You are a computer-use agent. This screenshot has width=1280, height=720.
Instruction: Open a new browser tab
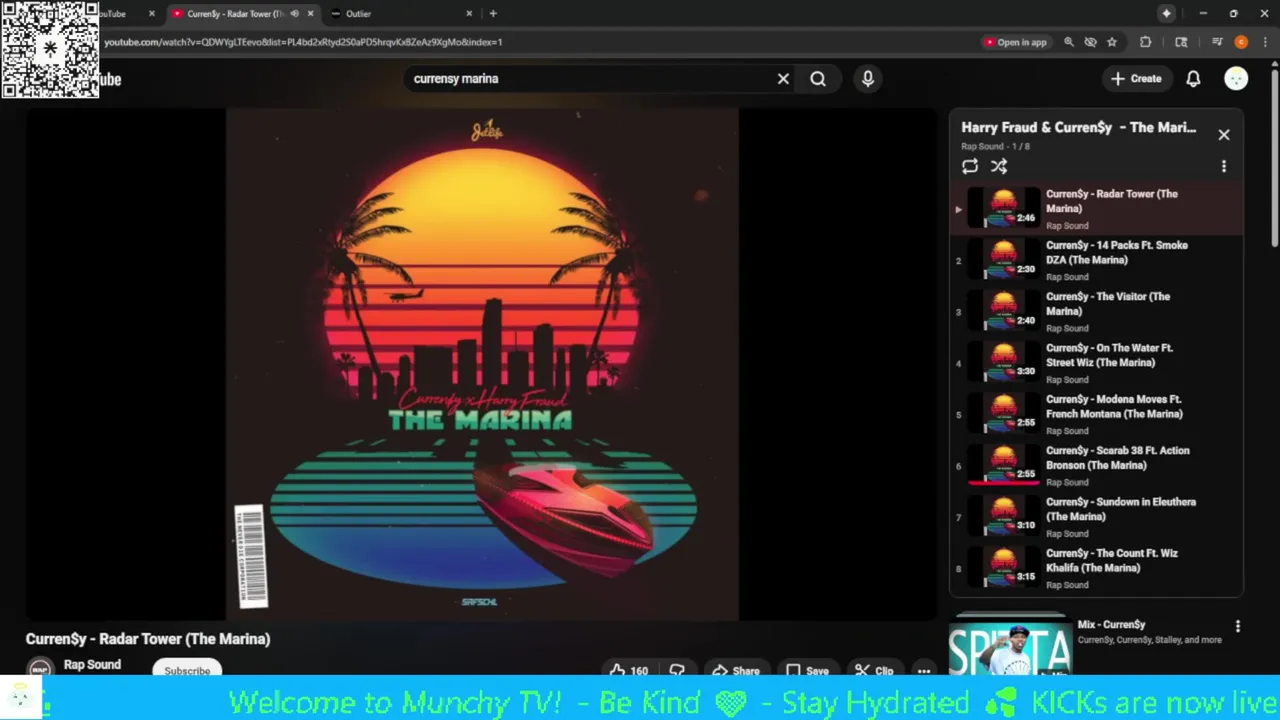(x=493, y=13)
